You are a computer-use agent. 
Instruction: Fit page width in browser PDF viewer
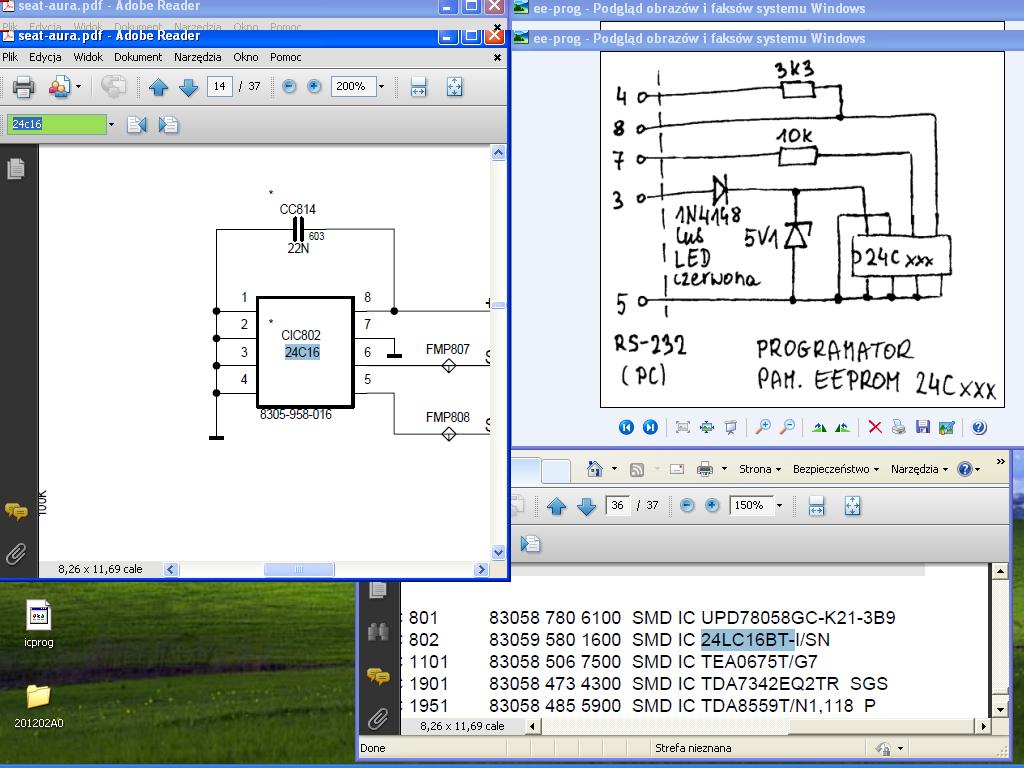coord(816,506)
